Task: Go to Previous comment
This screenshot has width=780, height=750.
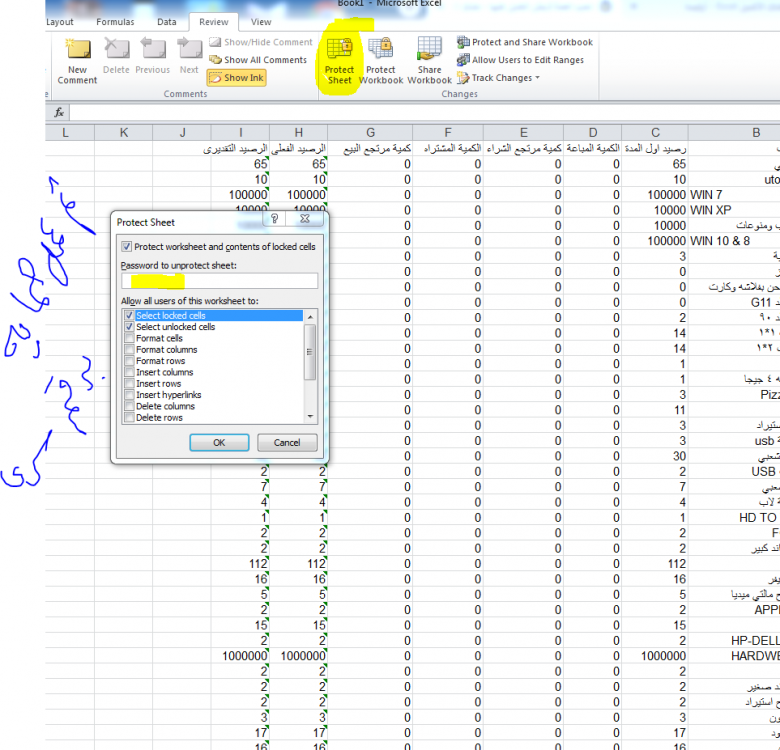Action: pos(153,56)
